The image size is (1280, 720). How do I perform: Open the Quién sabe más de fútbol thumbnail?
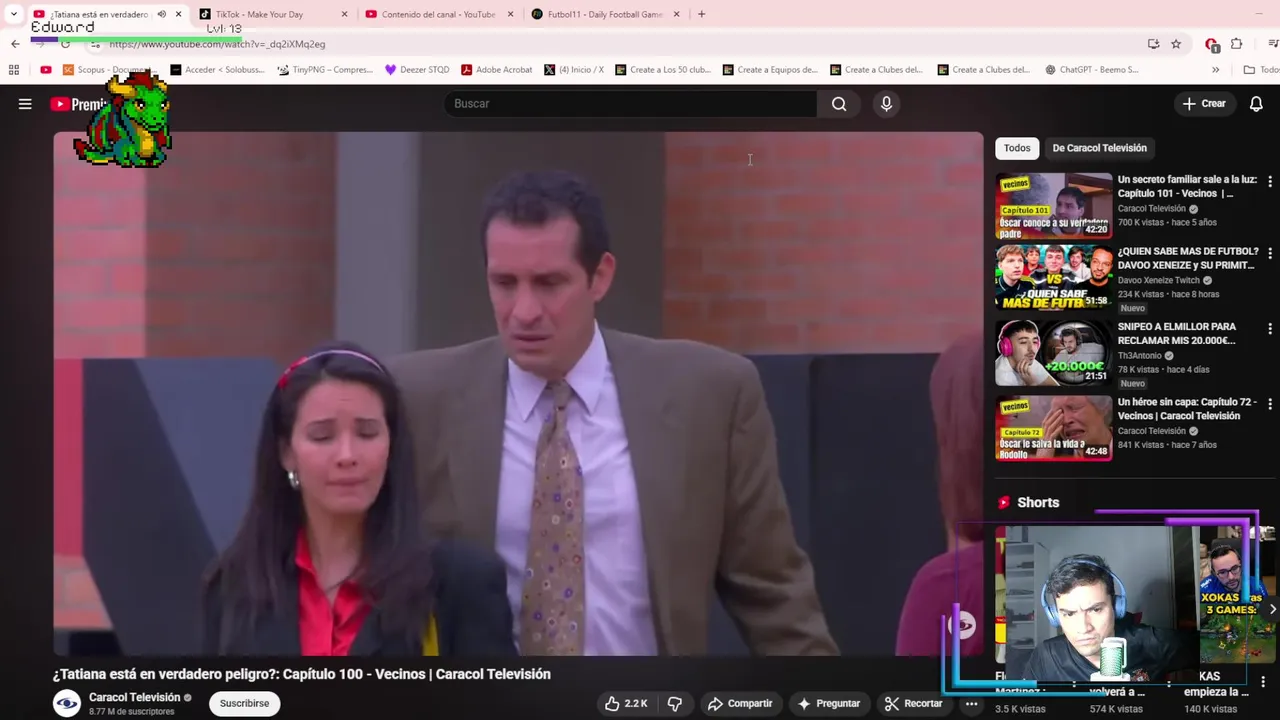point(1054,277)
